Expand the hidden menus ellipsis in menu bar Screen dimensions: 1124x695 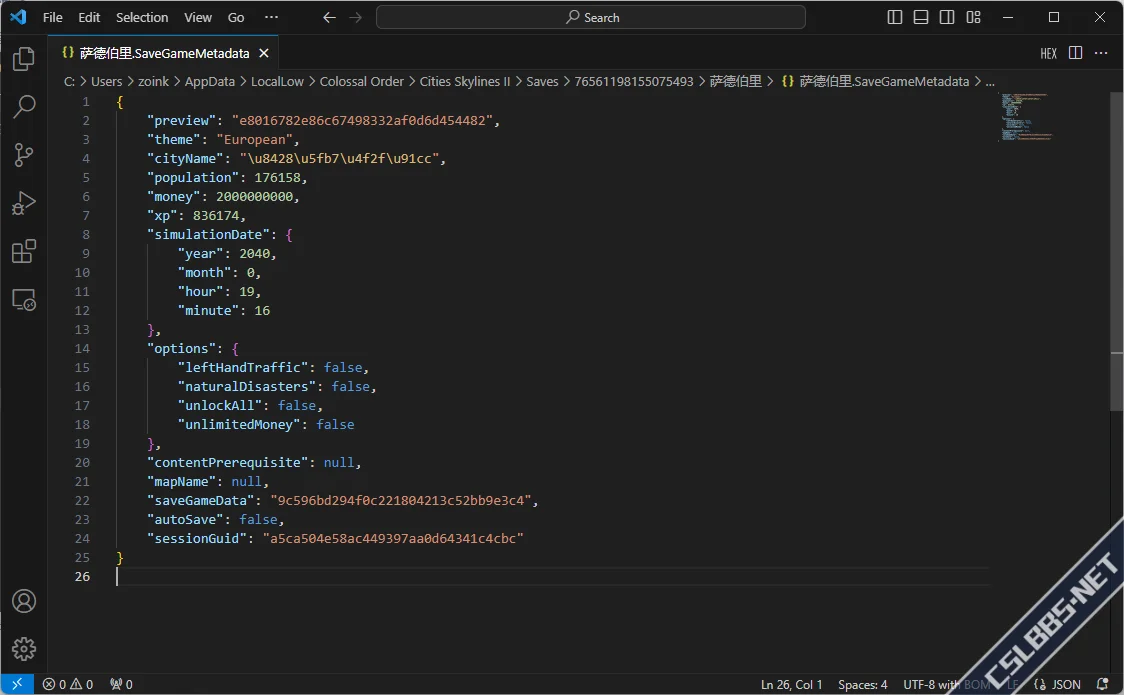coord(271,17)
